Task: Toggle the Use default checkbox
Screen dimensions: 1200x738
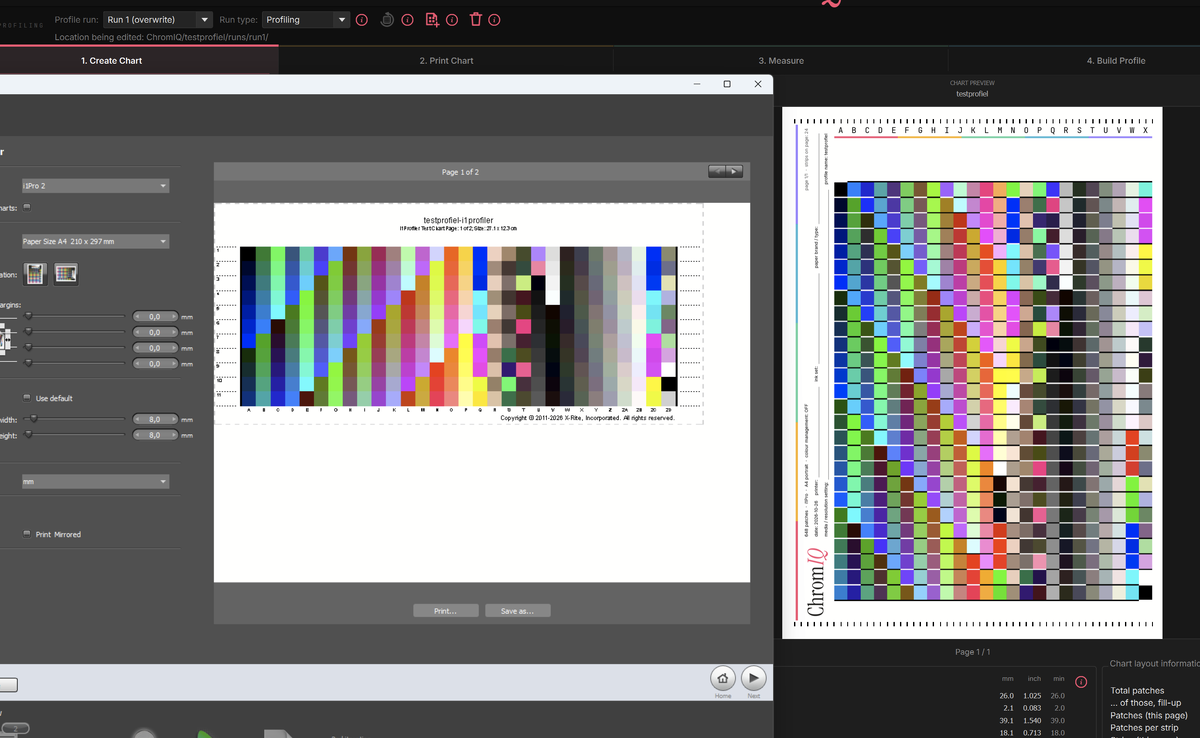Action: click(x=28, y=398)
